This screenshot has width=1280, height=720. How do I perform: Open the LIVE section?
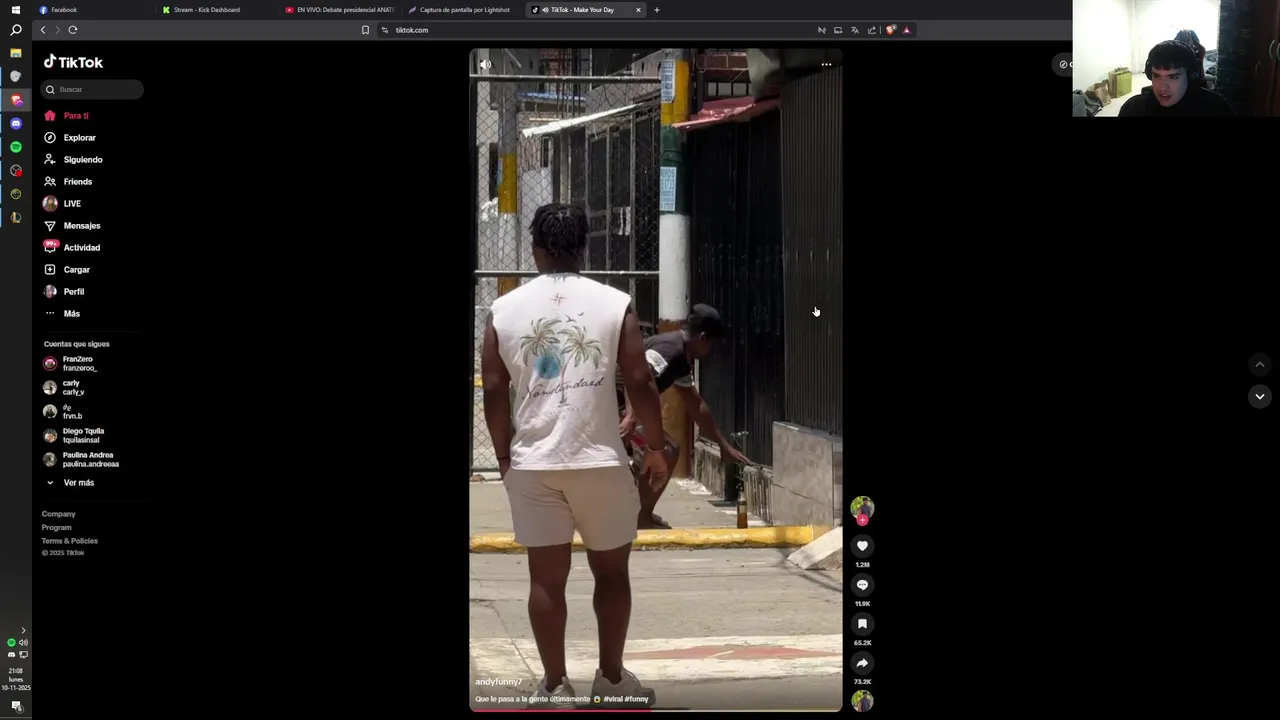(62, 204)
